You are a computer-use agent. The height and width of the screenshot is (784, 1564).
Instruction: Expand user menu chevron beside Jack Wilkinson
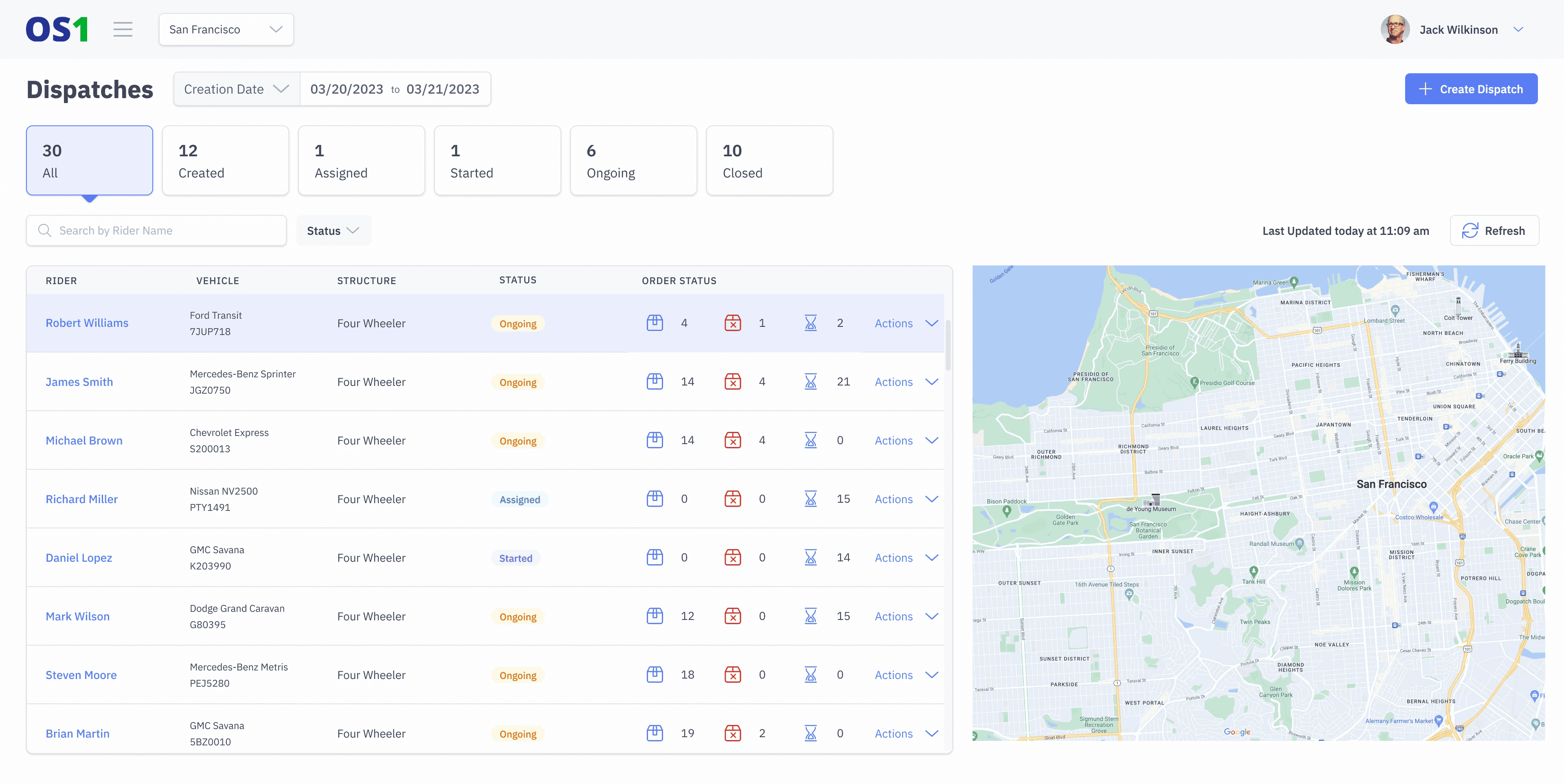click(1518, 29)
